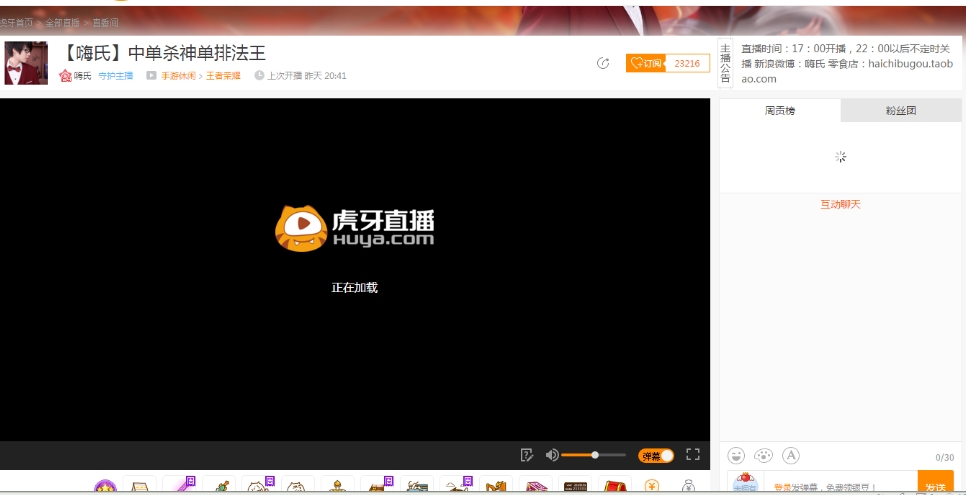Click the circular arrow icon beside 订阅
This screenshot has height=495, width=966.
(x=603, y=63)
